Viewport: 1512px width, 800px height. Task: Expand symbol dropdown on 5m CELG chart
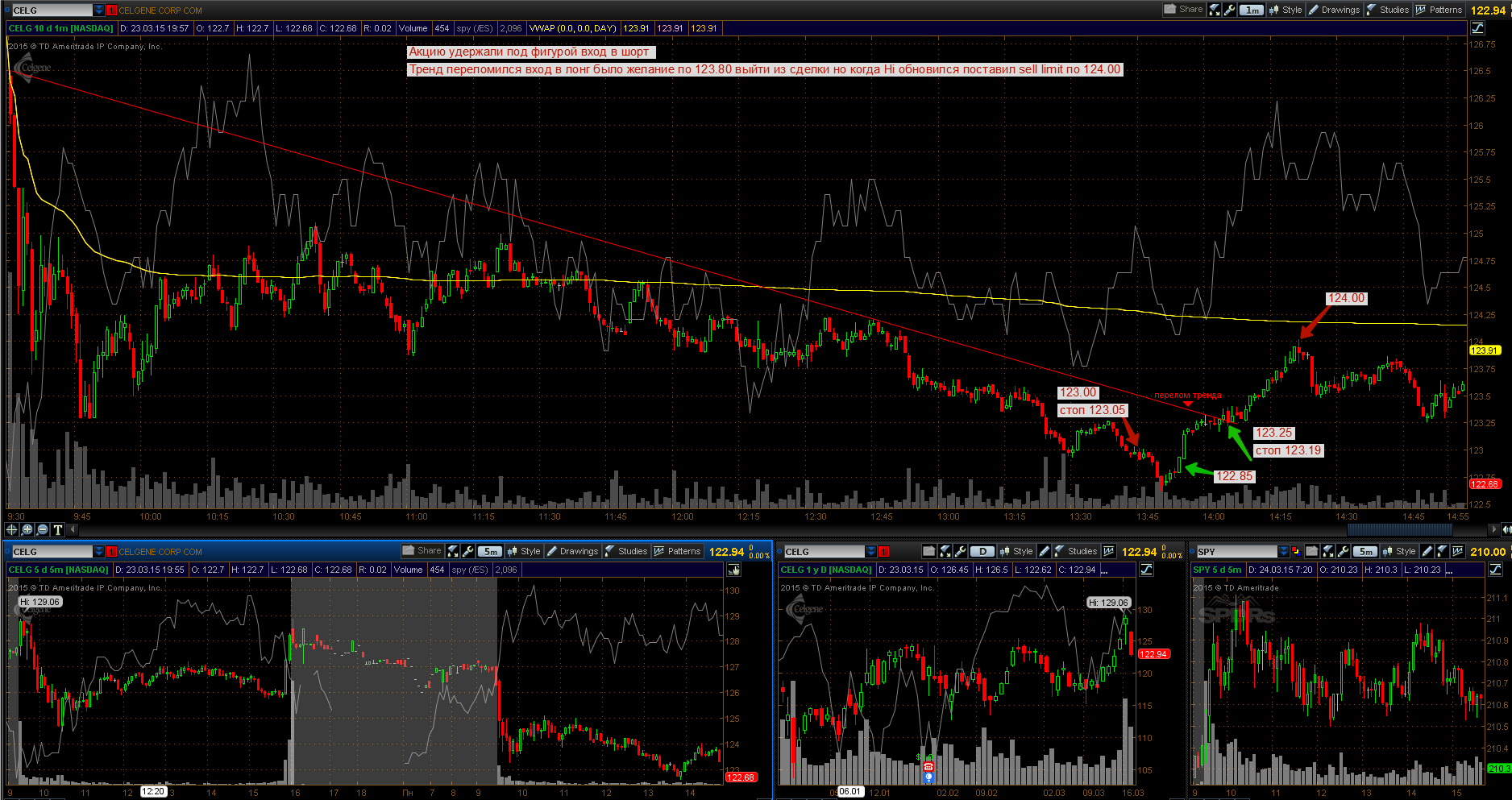[99, 552]
